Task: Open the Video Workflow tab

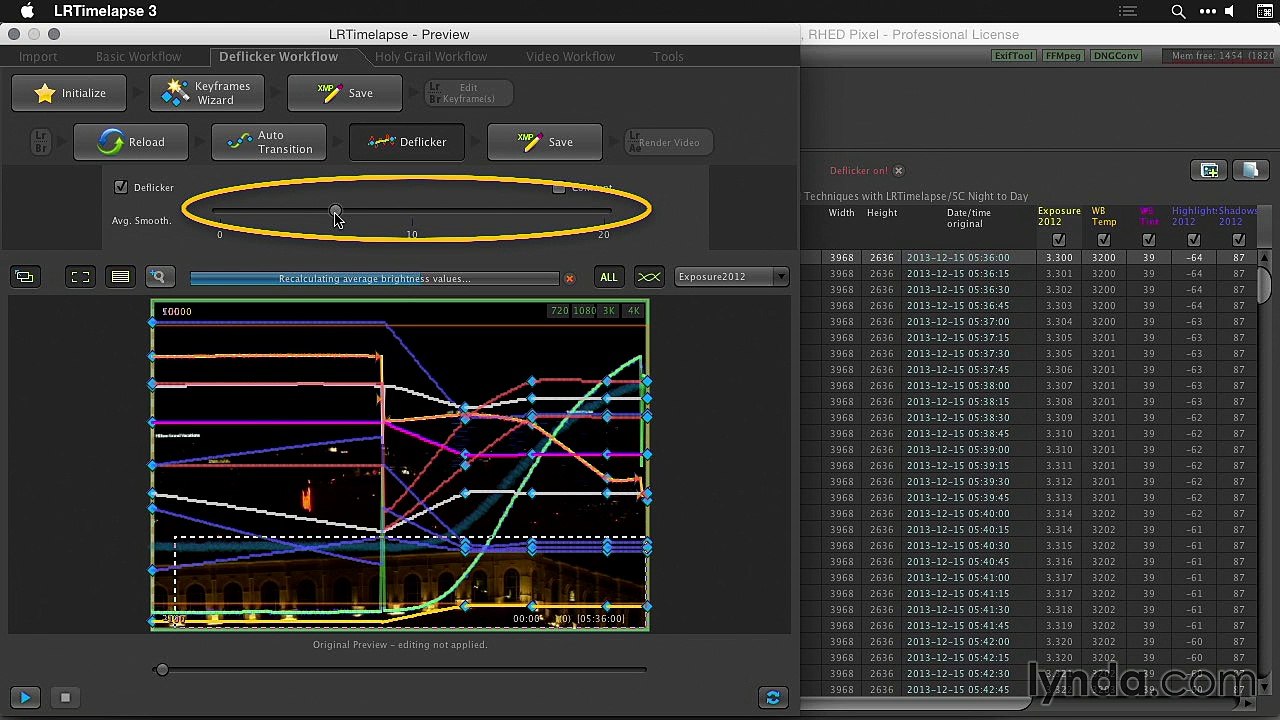Action: pyautogui.click(x=570, y=57)
